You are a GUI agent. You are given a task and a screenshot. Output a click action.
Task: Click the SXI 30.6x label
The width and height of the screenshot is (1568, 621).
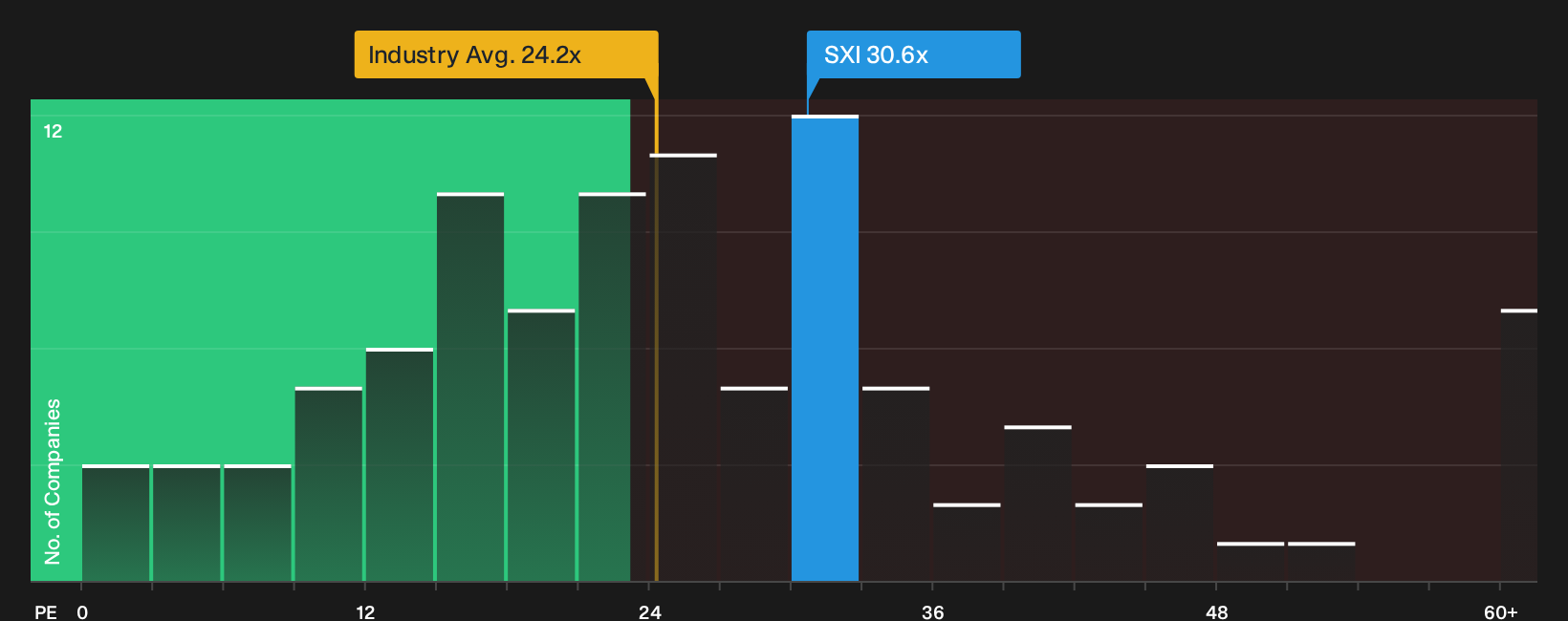(913, 54)
